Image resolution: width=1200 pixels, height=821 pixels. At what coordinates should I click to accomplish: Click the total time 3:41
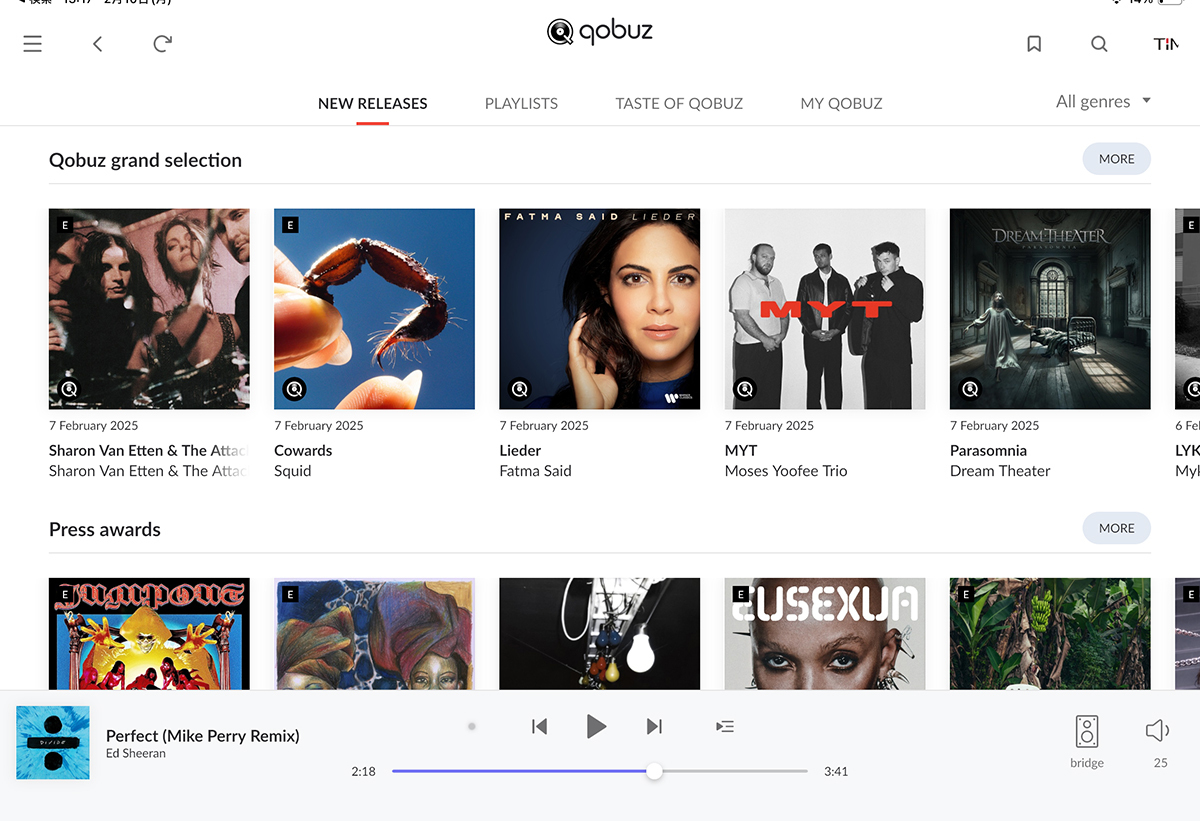pos(836,772)
